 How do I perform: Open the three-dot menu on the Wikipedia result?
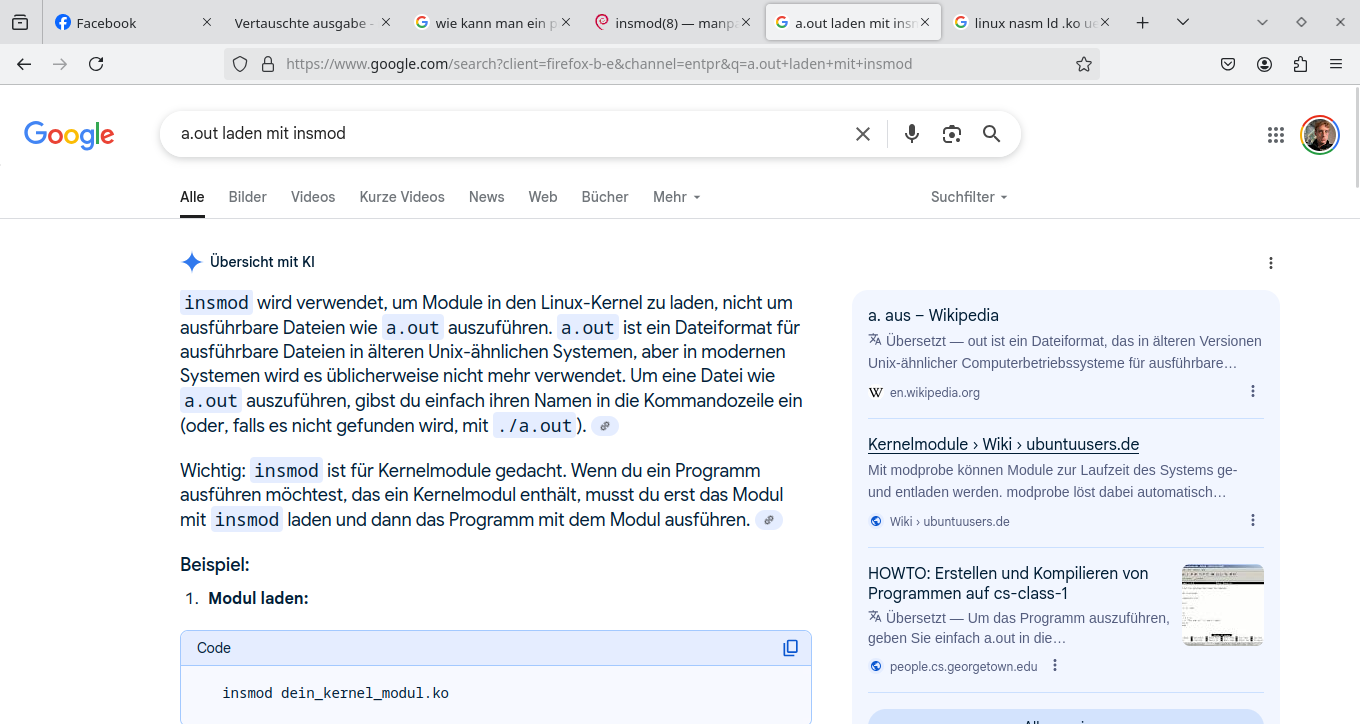(x=1252, y=391)
